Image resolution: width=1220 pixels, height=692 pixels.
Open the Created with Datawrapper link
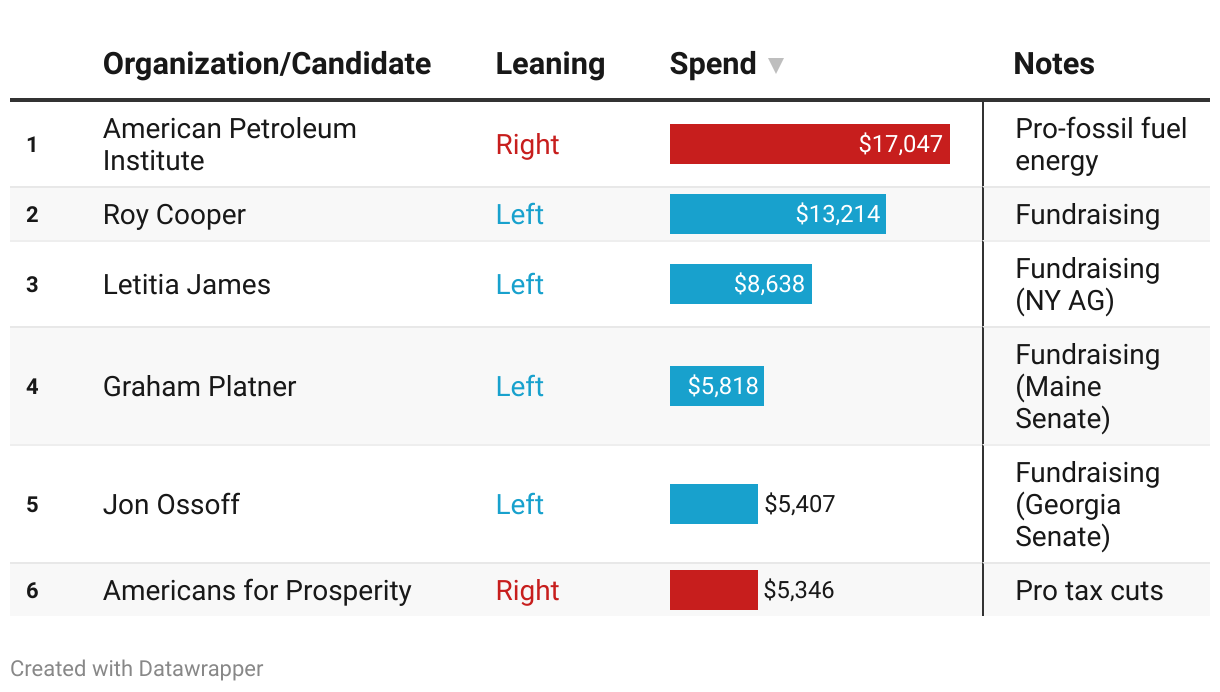coord(137,668)
